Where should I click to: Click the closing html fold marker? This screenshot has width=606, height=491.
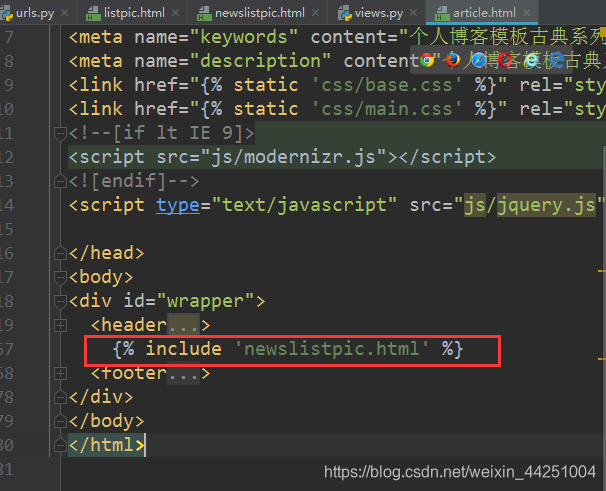pos(60,445)
